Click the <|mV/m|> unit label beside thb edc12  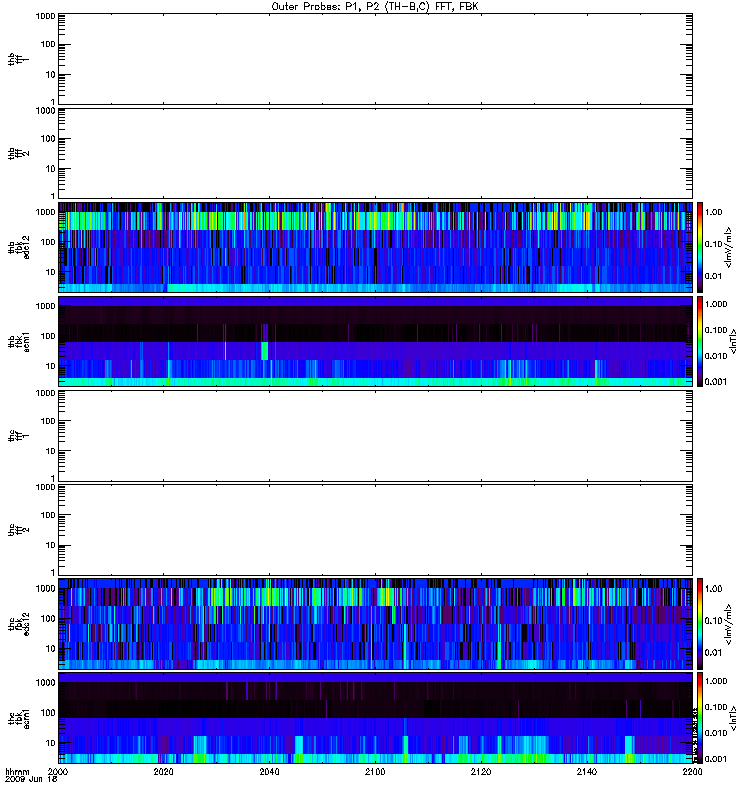[x=729, y=247]
